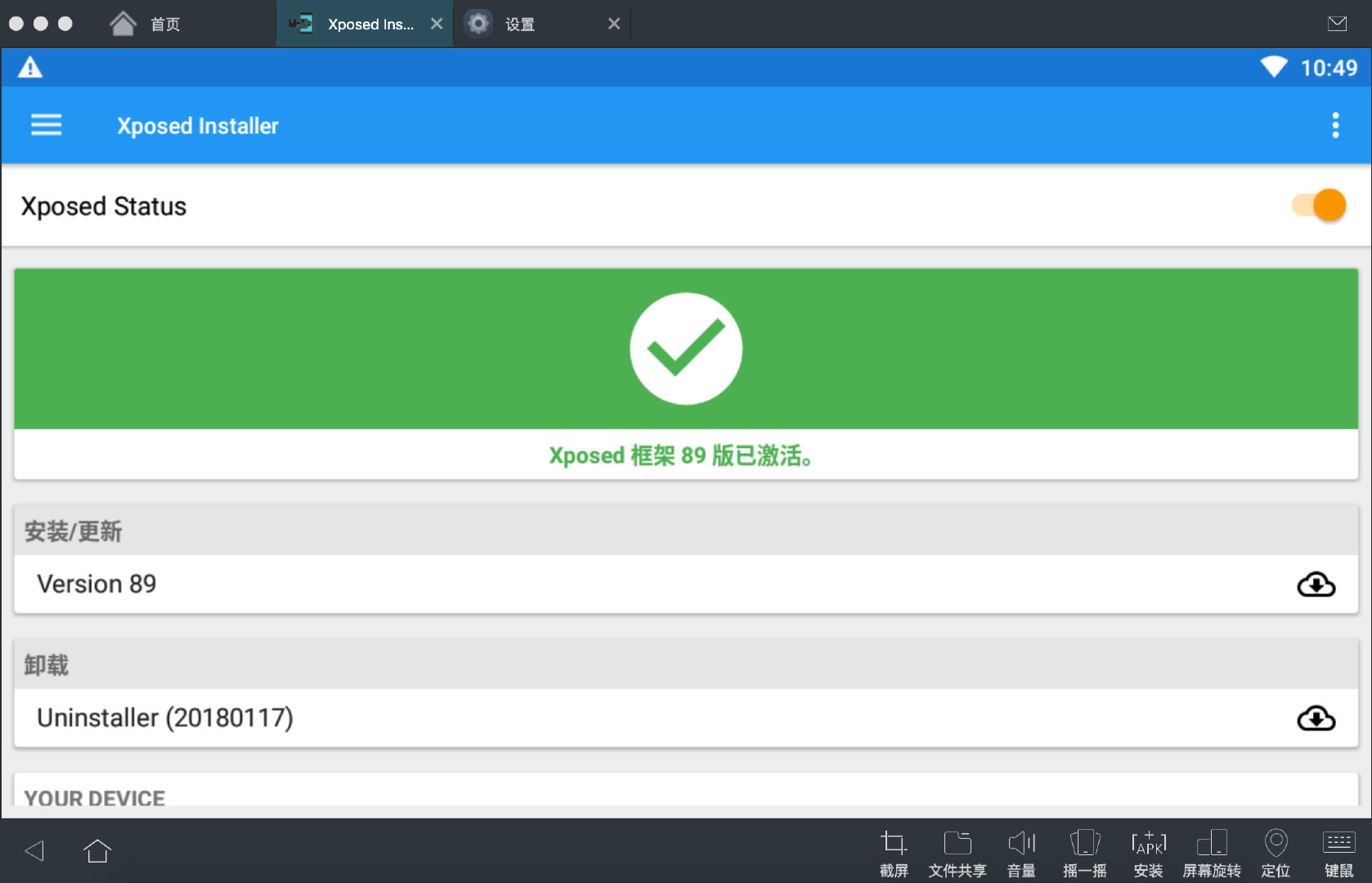Click the 卸载 section header
Screen dimensions: 1372x883
coord(686,664)
